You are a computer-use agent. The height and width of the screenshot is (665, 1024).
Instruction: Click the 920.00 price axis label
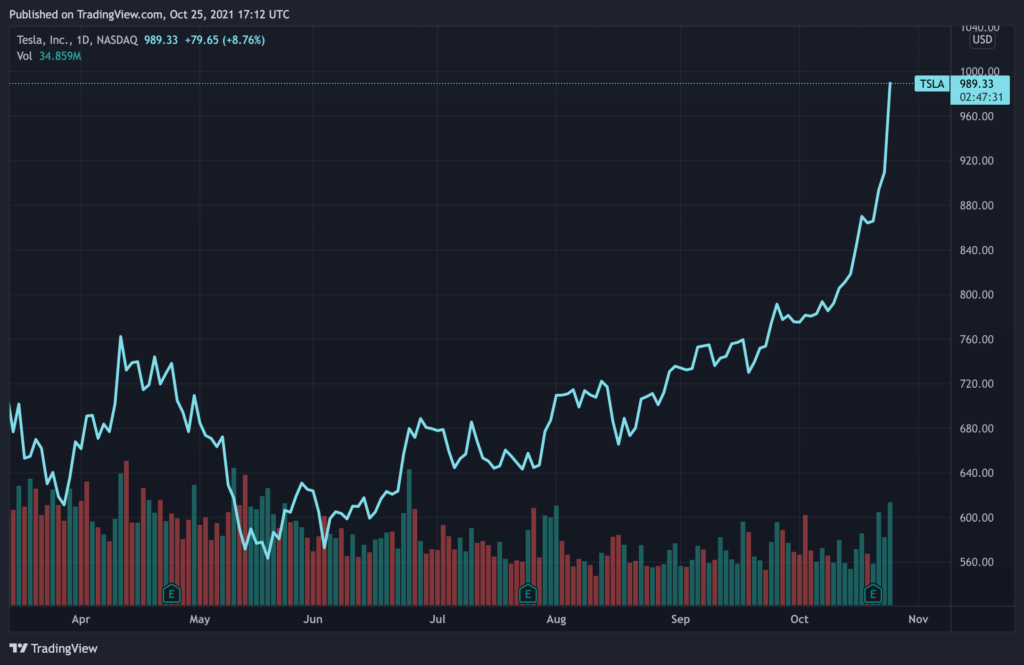976,161
